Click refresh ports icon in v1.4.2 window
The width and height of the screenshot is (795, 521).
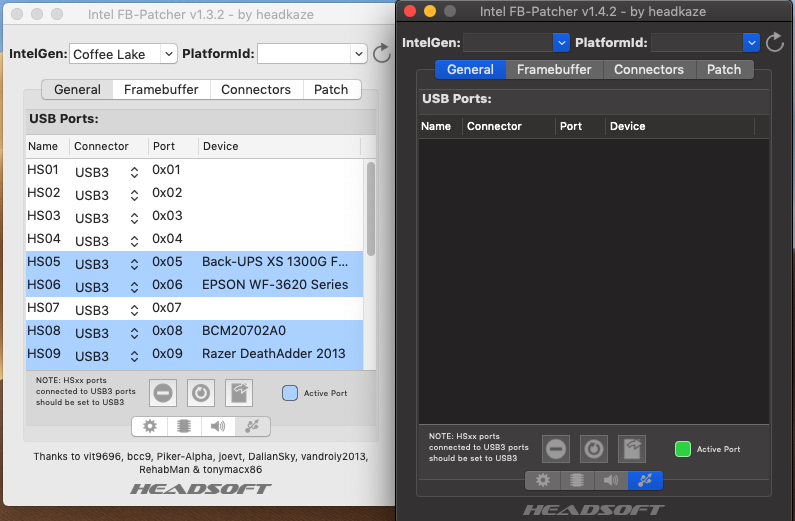pyautogui.click(x=594, y=449)
